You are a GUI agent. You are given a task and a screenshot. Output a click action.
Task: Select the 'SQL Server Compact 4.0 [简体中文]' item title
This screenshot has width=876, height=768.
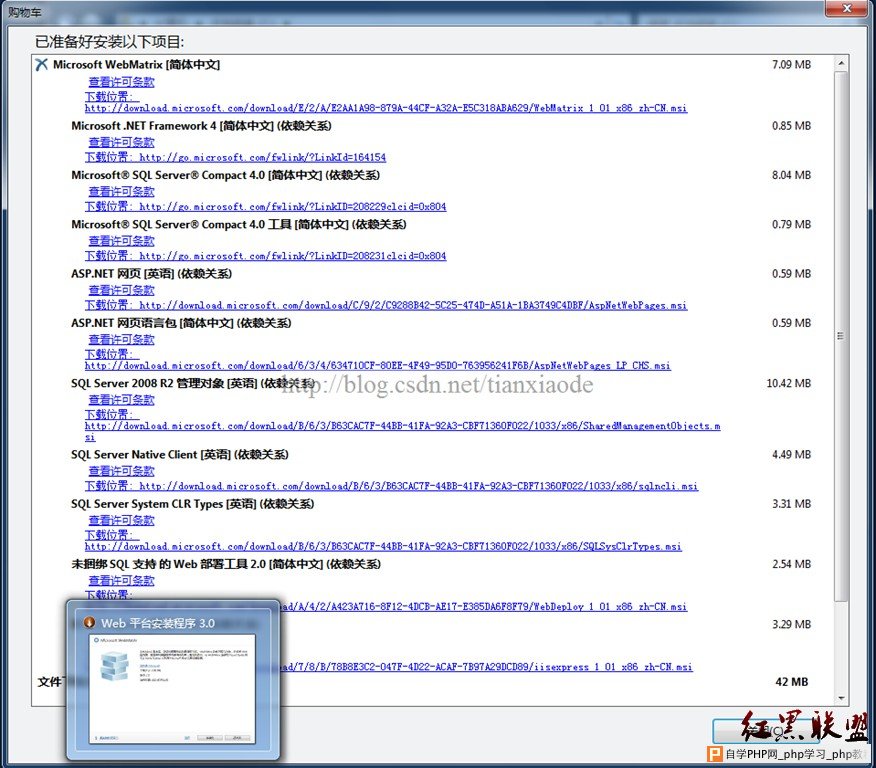[225, 175]
